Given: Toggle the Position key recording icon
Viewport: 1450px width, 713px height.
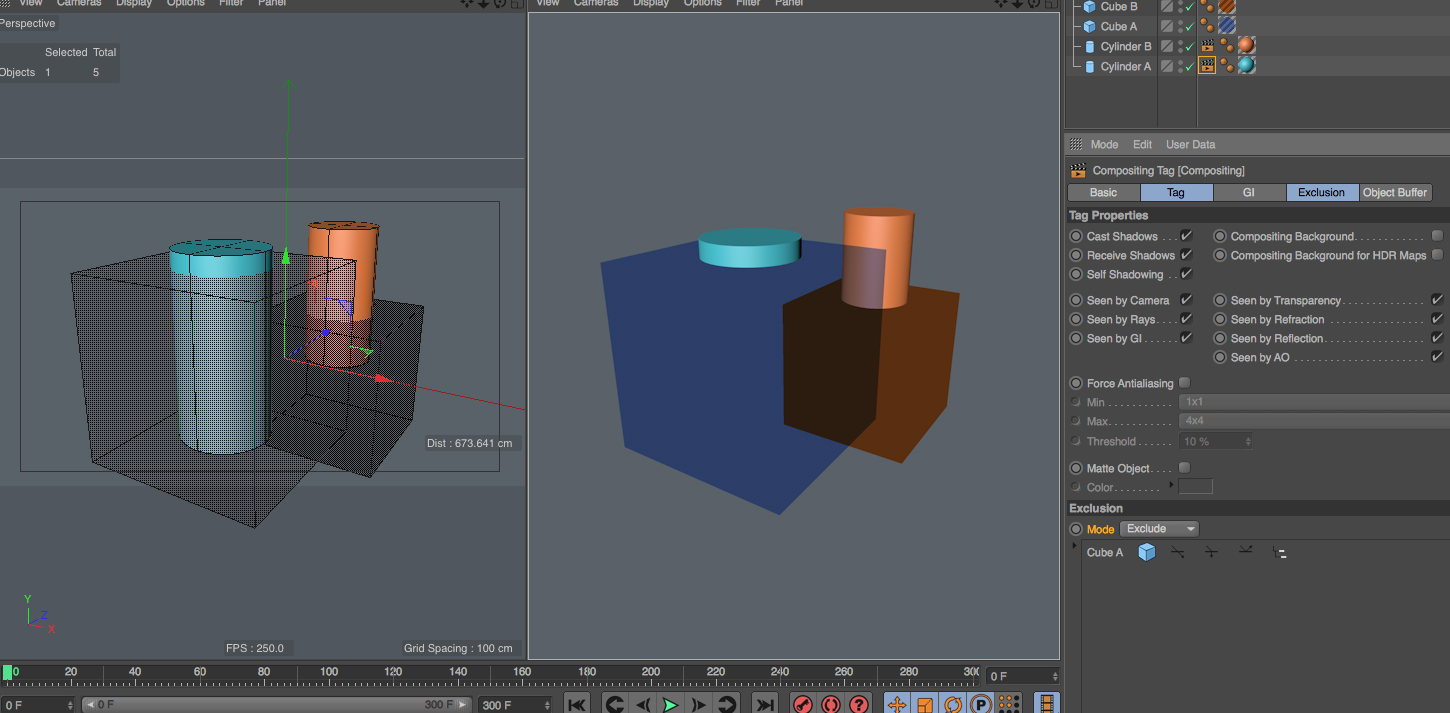Looking at the screenshot, I should click(x=897, y=704).
